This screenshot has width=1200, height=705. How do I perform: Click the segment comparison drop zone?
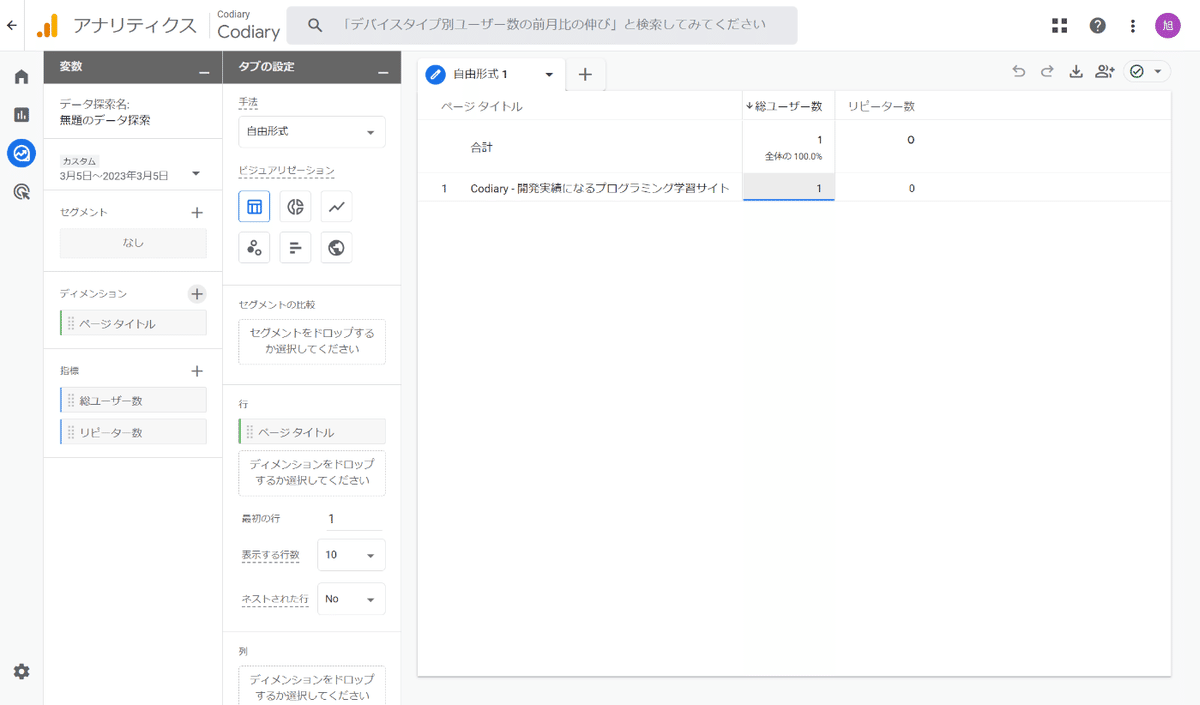click(x=311, y=341)
